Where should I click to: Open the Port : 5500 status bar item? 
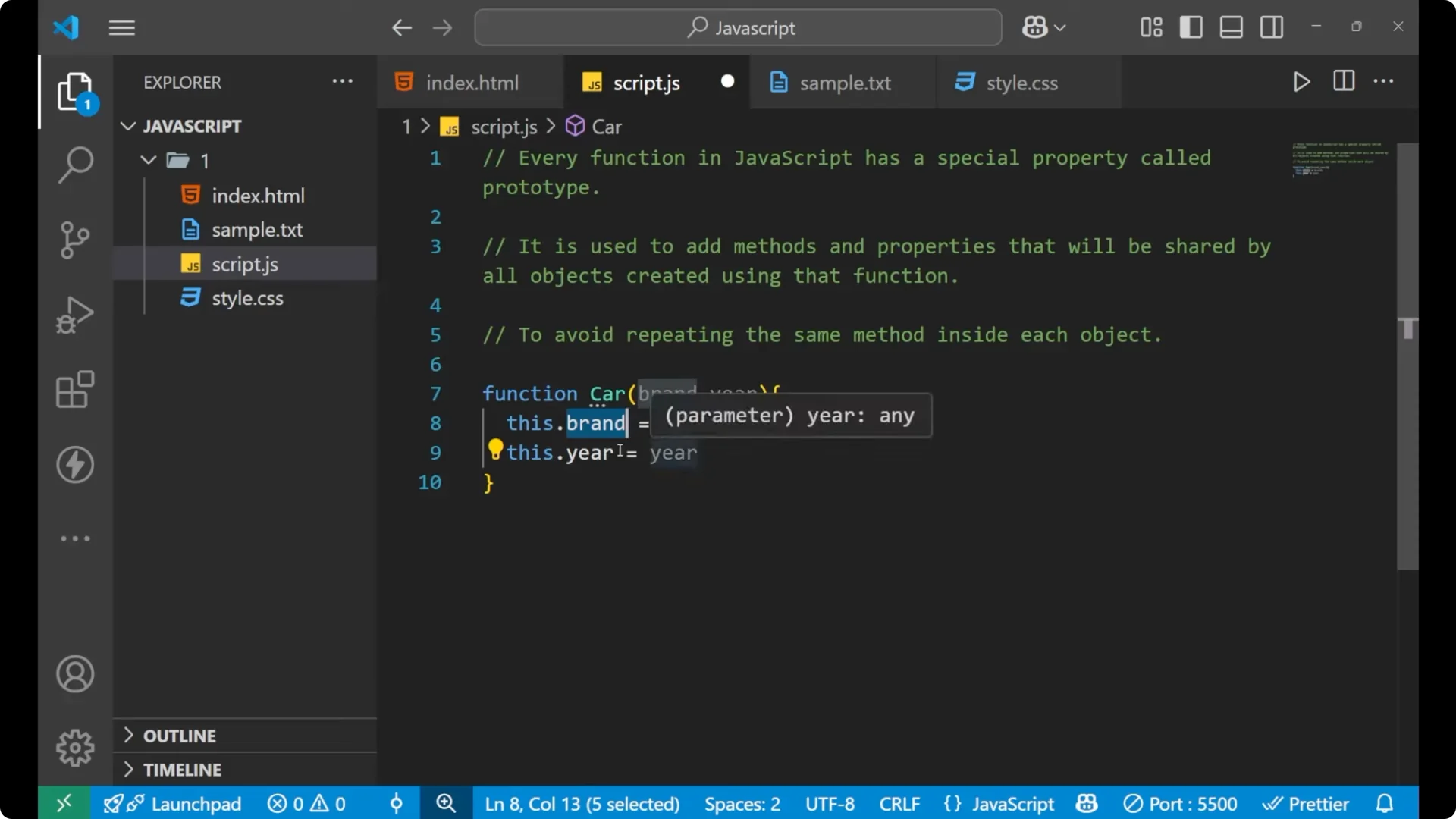click(x=1180, y=803)
